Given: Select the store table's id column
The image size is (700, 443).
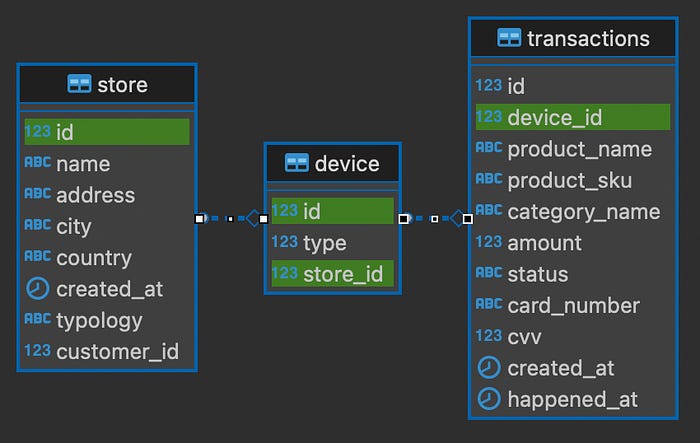Looking at the screenshot, I should click(107, 132).
